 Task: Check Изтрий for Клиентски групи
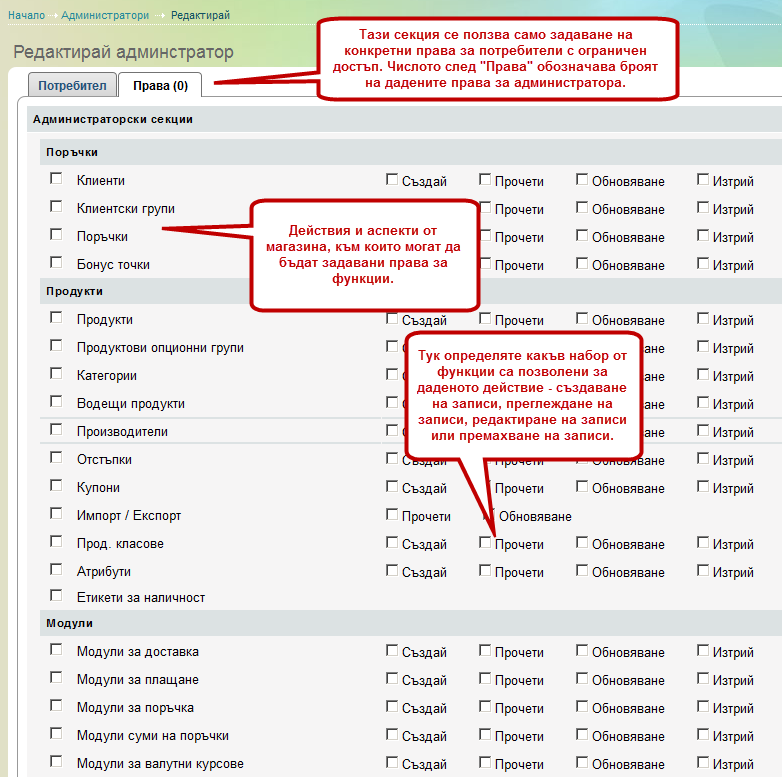coord(704,208)
